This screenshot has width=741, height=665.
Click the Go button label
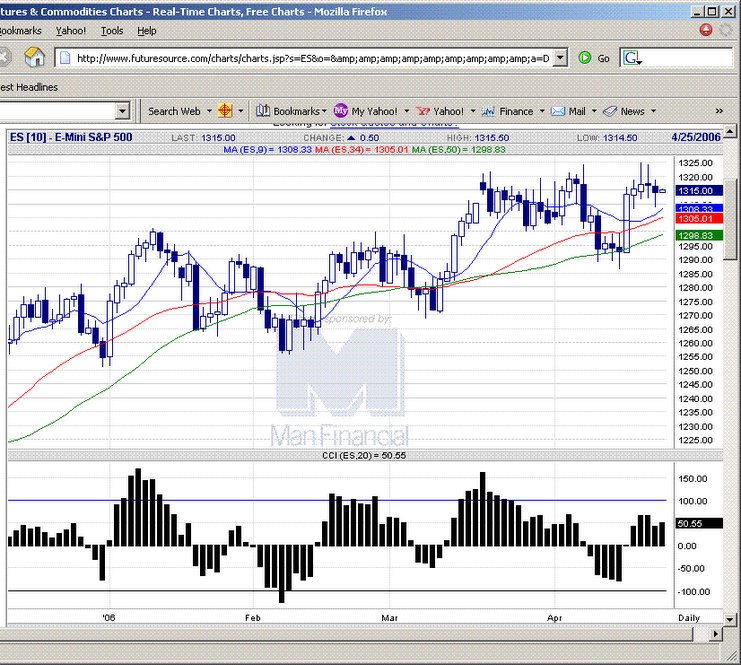[x=603, y=59]
